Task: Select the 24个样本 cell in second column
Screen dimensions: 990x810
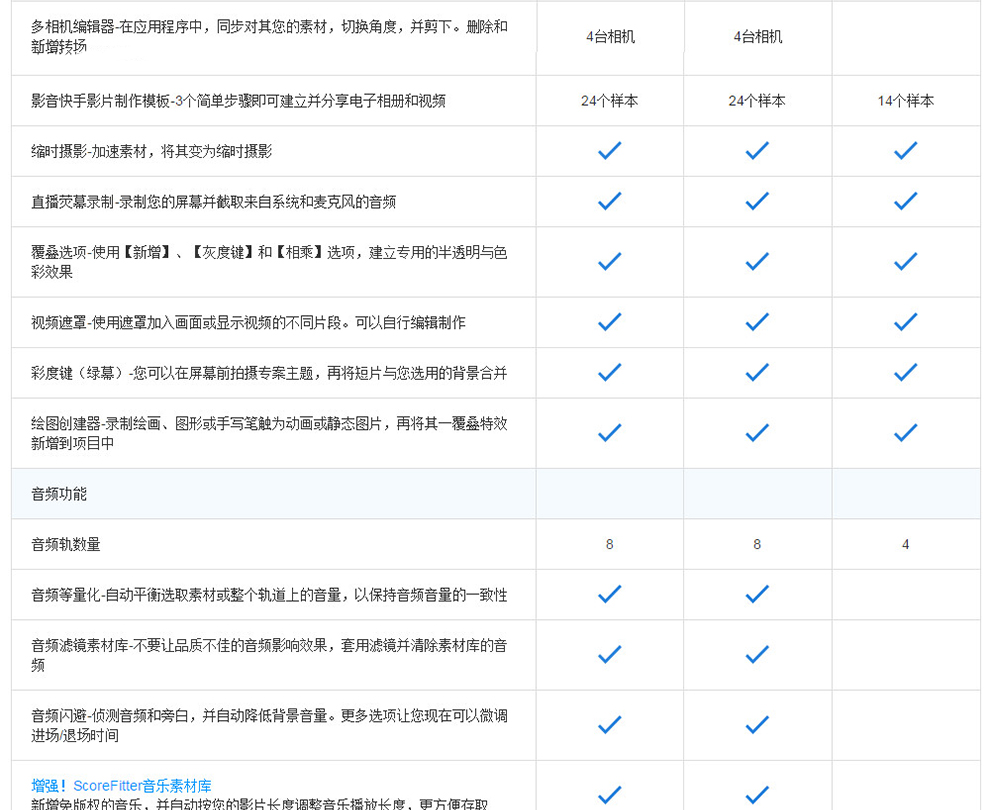Action: [x=757, y=100]
